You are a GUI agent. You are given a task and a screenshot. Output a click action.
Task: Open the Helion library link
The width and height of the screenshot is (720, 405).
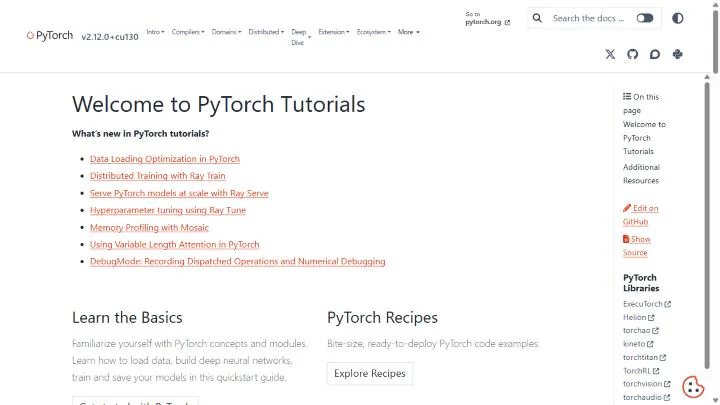(638, 317)
